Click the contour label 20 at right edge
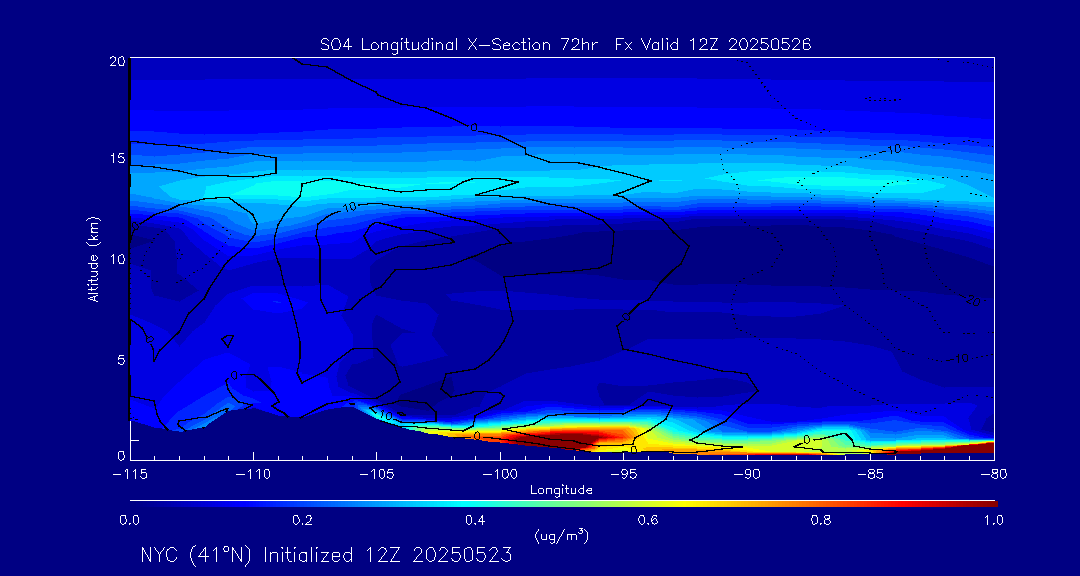This screenshot has height=576, width=1080. pyautogui.click(x=973, y=301)
